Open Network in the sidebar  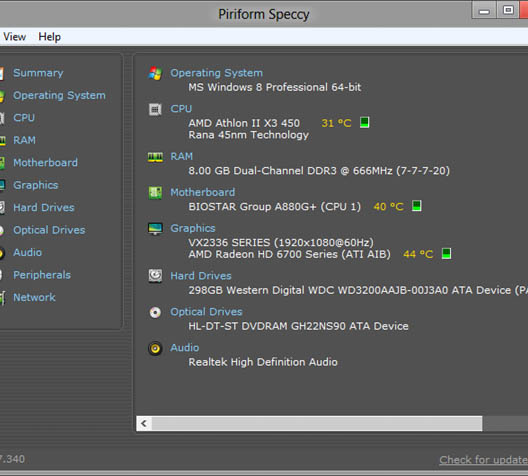point(34,297)
